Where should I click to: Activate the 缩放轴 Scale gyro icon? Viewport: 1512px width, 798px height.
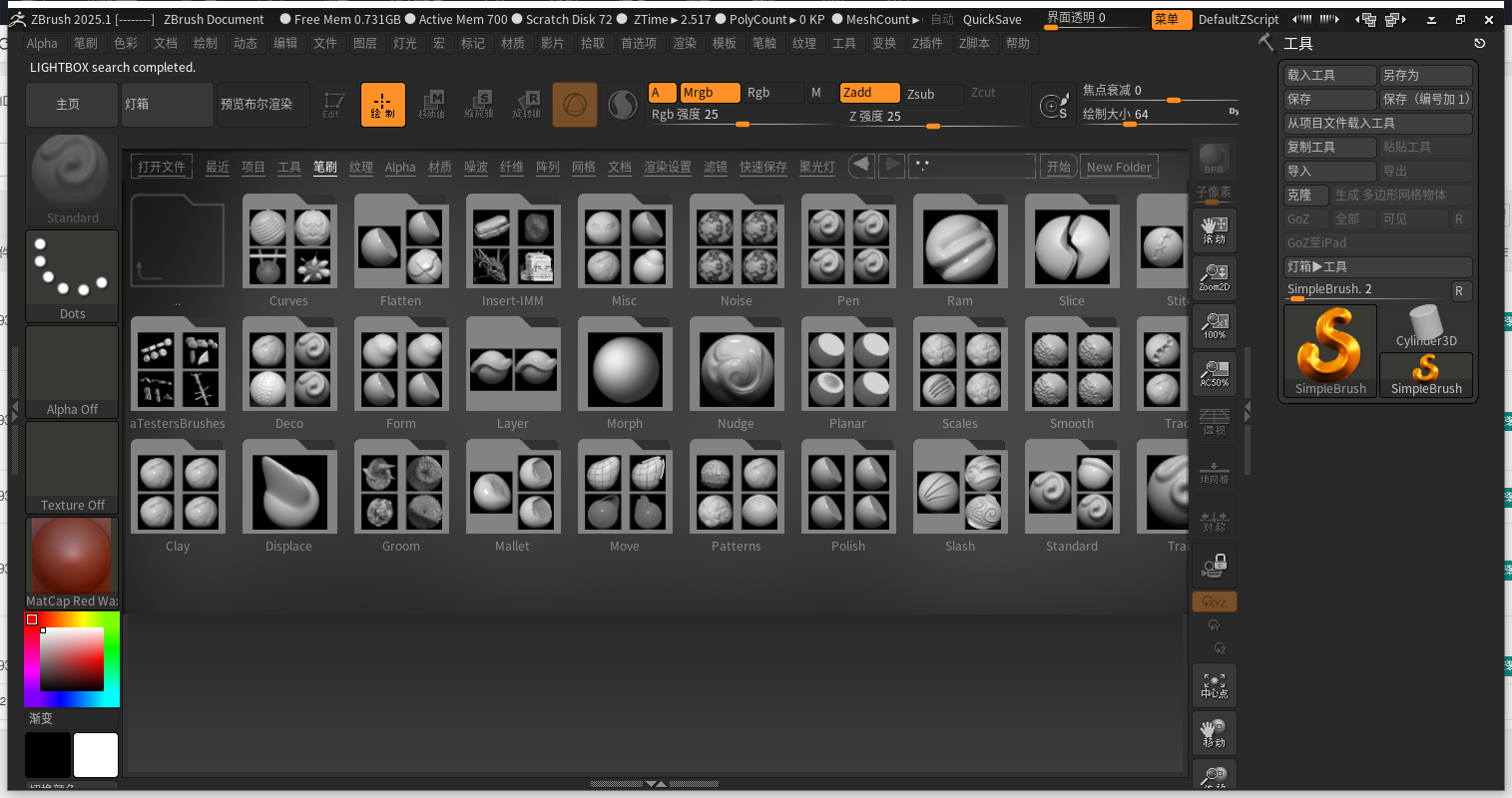pyautogui.click(x=480, y=104)
